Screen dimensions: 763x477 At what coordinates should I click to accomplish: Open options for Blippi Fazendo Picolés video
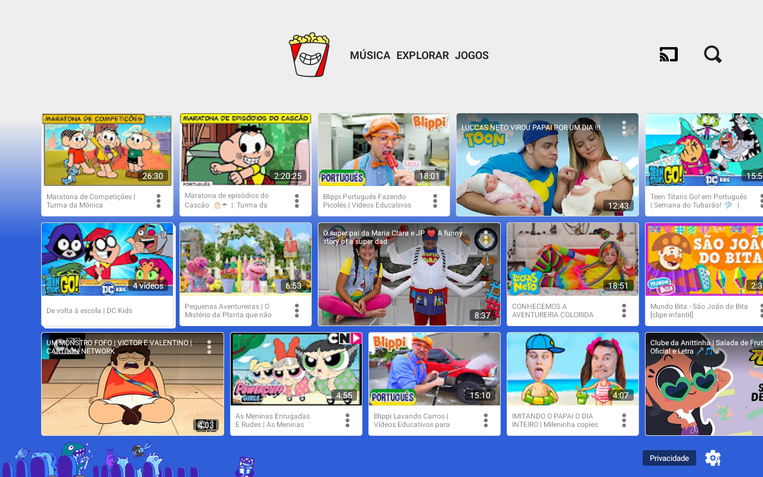click(435, 201)
